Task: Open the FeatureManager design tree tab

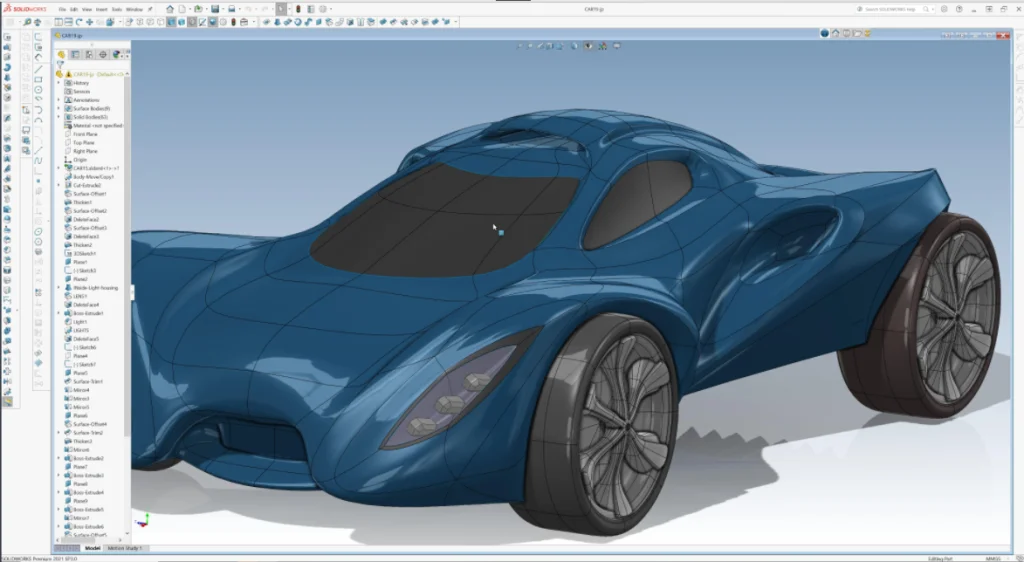Action: (62, 55)
